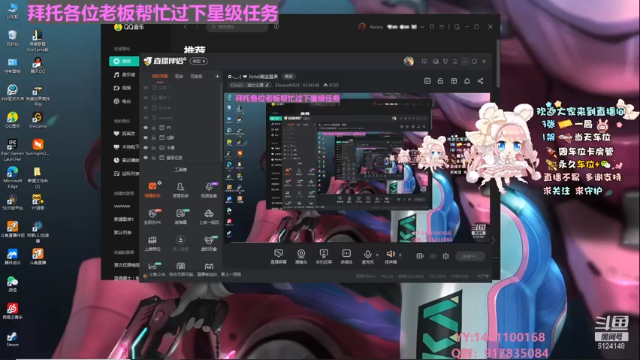640x360 pixels.
Task: Open Steam from the desktop
Action: [12, 339]
